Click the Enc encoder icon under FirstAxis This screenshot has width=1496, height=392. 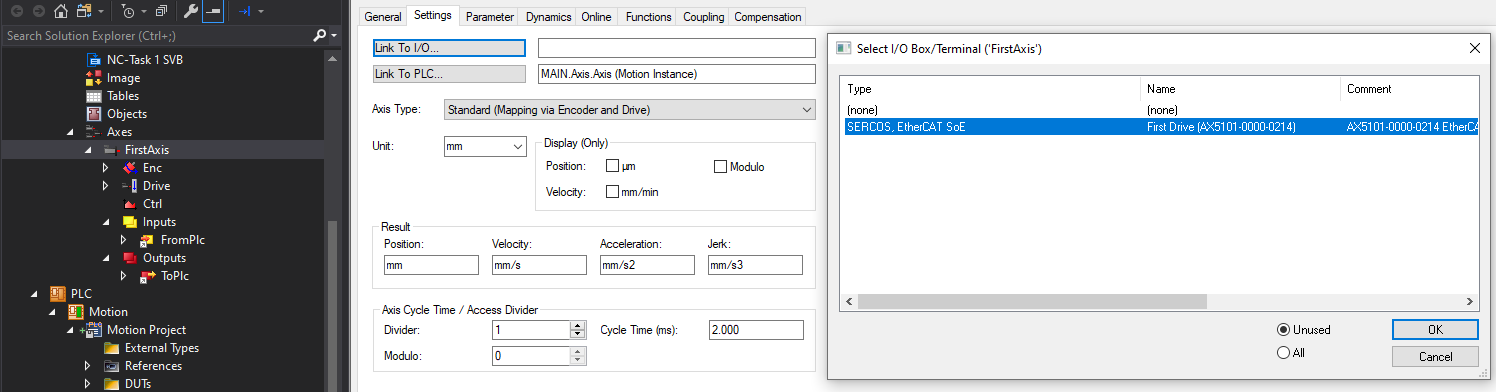coord(129,168)
